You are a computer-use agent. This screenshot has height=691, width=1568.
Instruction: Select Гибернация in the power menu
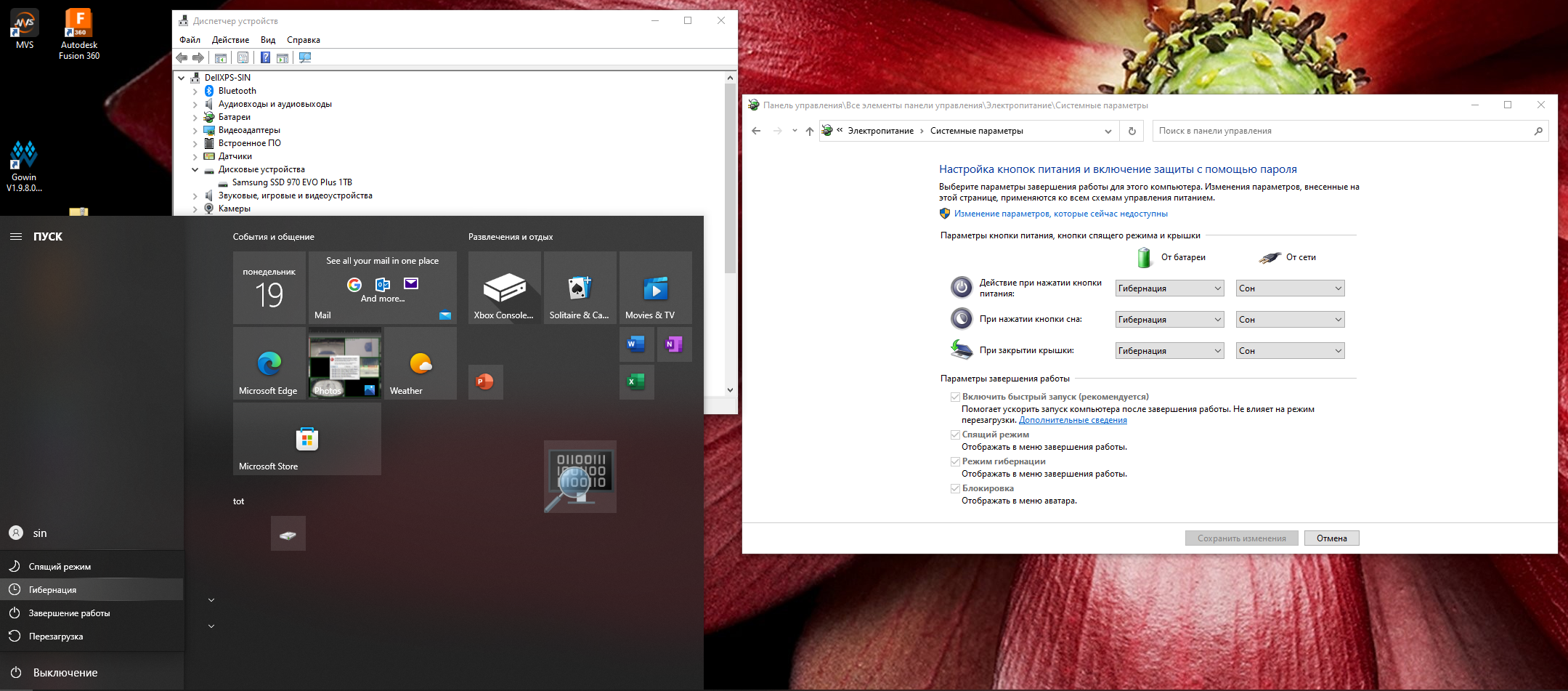click(x=52, y=590)
